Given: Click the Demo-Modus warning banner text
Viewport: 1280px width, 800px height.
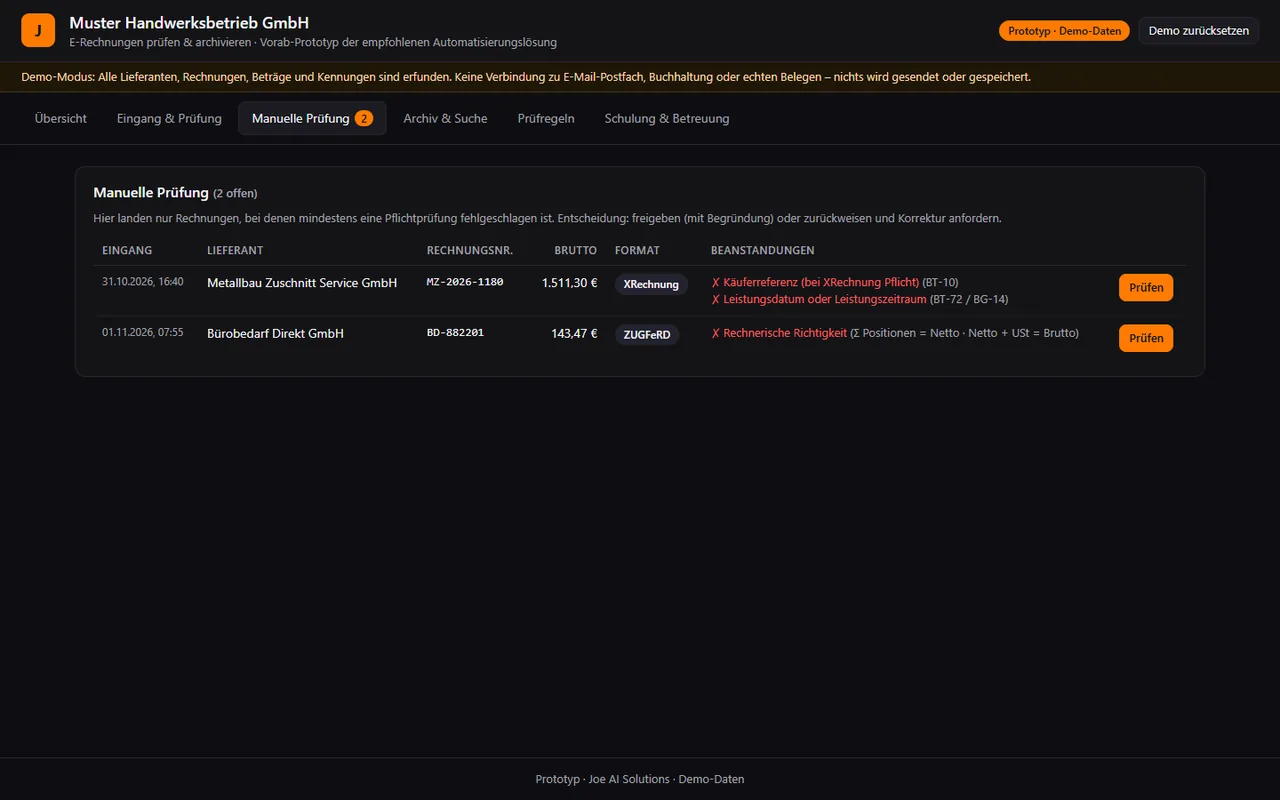Looking at the screenshot, I should 526,77.
